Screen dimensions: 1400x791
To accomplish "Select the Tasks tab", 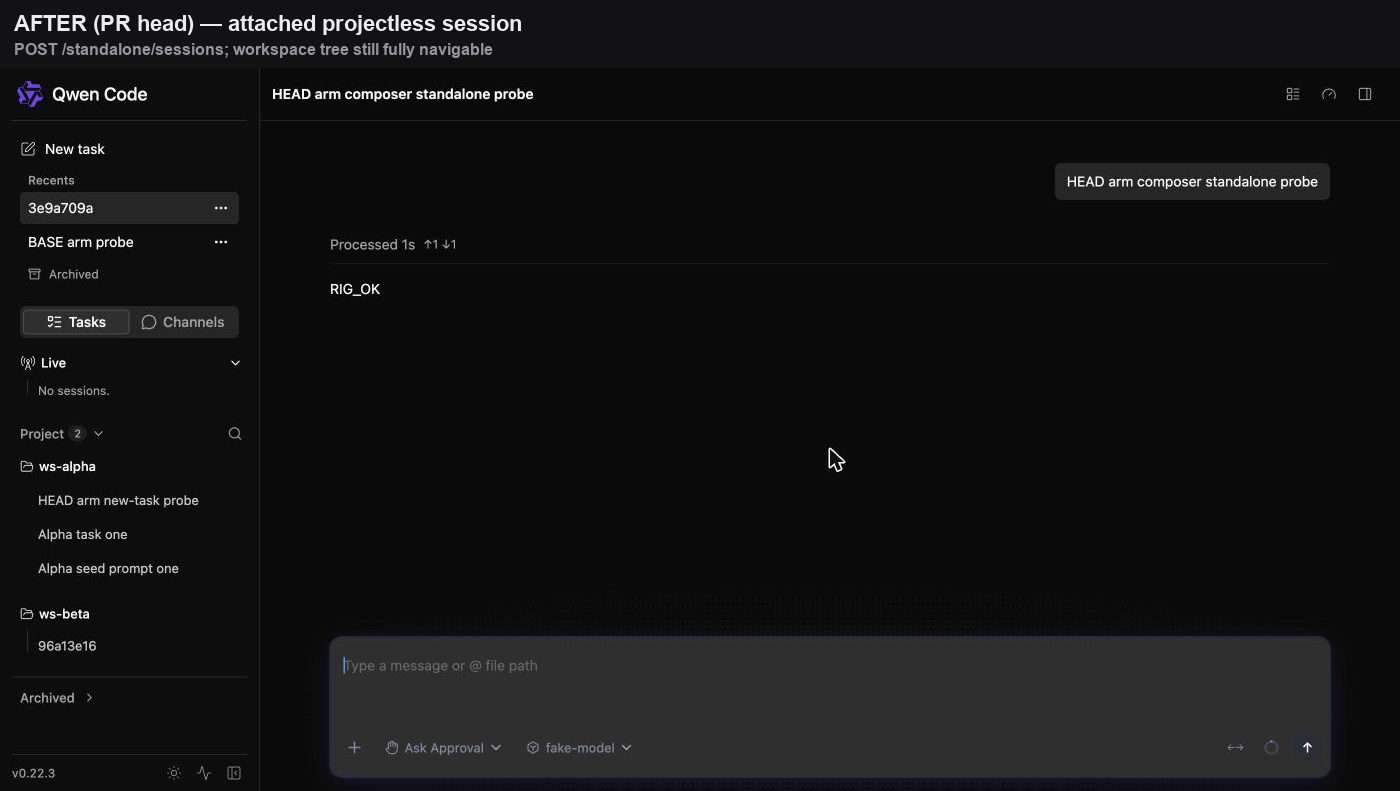I will pyautogui.click(x=76, y=322).
